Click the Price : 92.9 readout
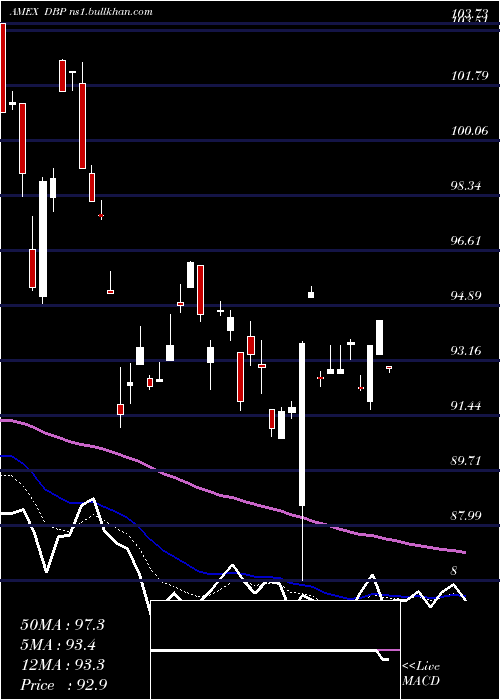Viewport: 500px width, 700px height. coord(64,685)
